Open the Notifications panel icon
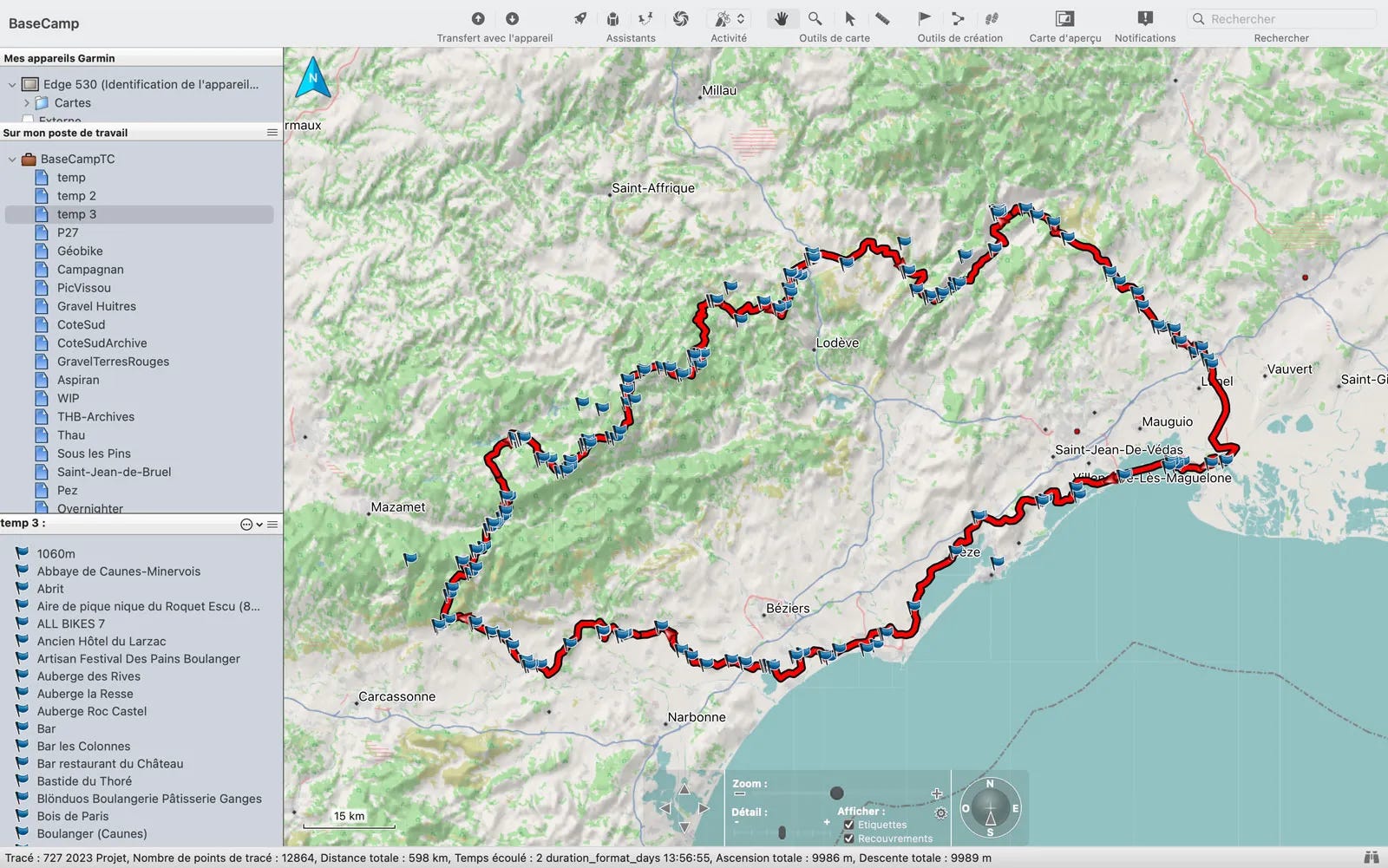1388x868 pixels. tap(1145, 18)
